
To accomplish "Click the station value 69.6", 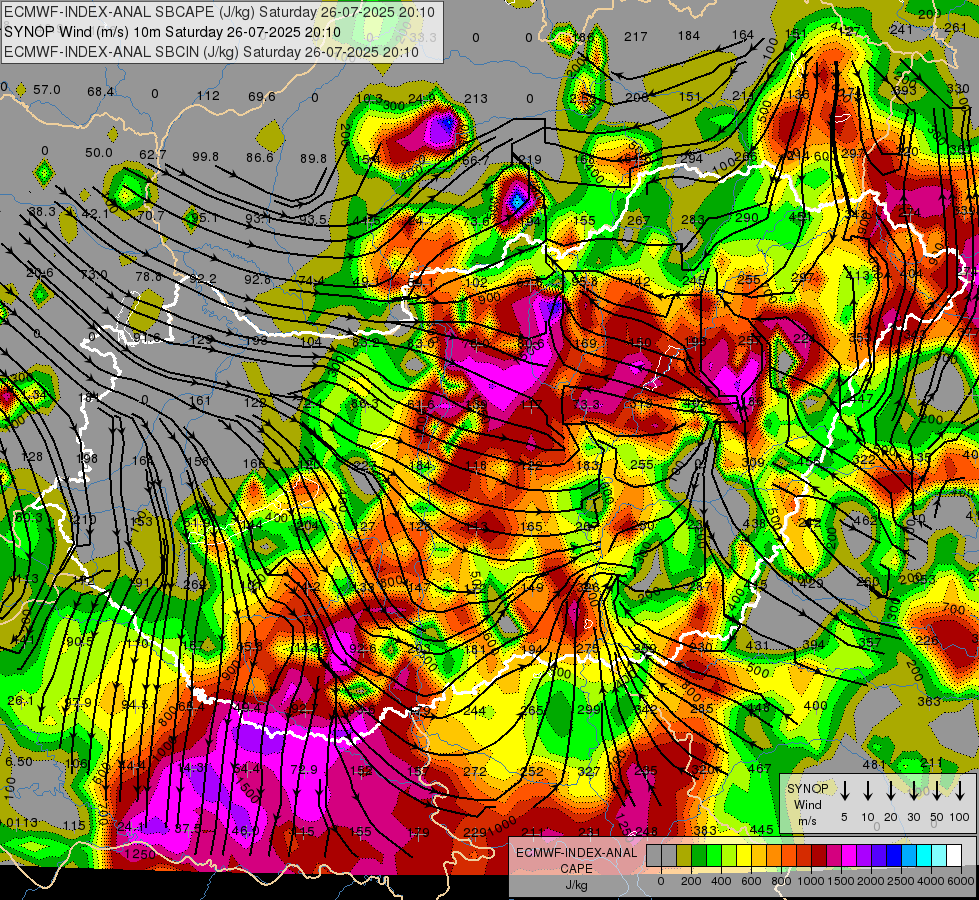I will [x=262, y=96].
